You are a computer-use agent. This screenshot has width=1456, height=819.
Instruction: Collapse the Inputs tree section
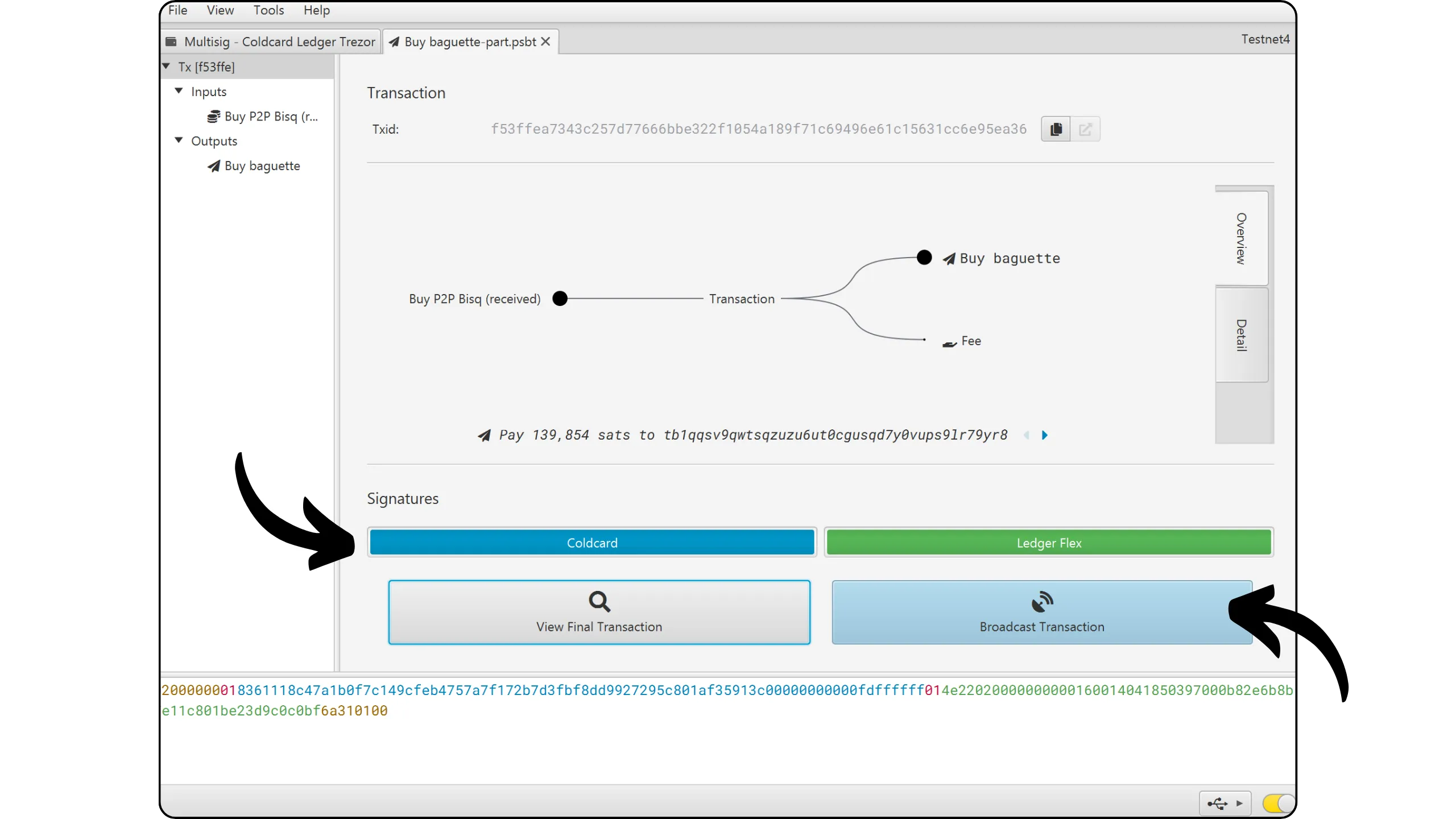[179, 91]
